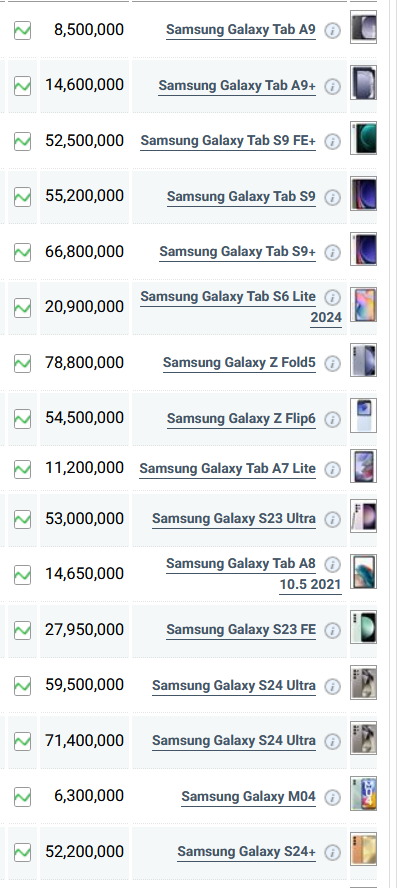Open Samsung Galaxy Tab S9 FE+ link

[228, 140]
